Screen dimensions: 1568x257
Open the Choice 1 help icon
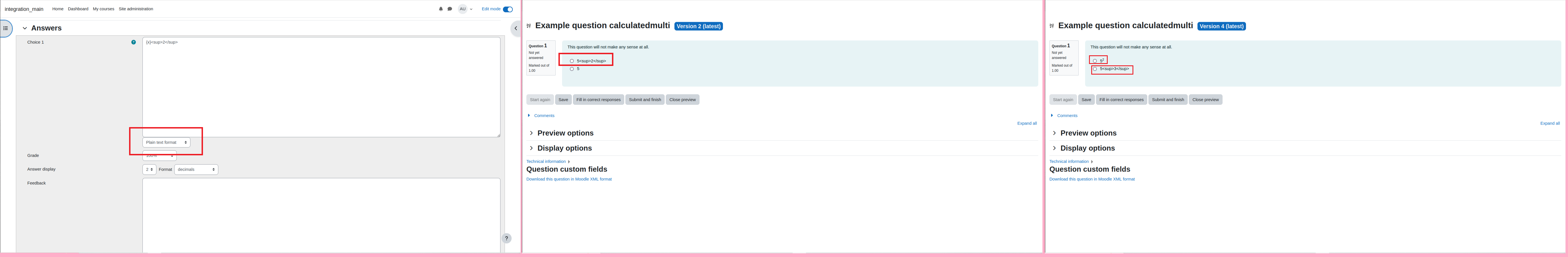[x=133, y=42]
